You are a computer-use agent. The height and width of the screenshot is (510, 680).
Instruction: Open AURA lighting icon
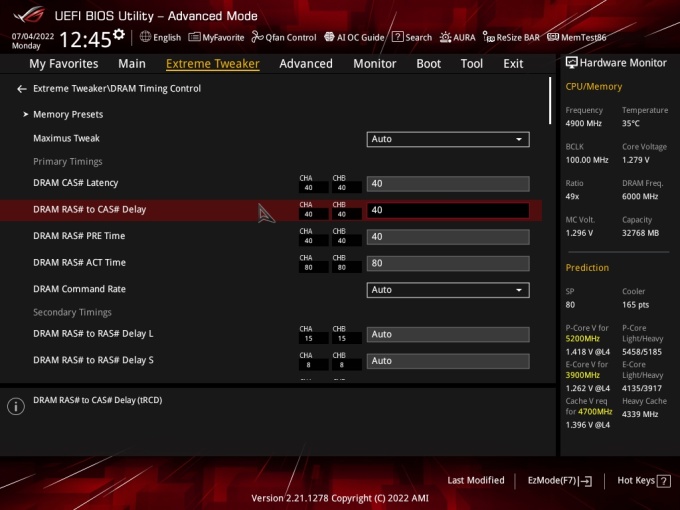(x=445, y=37)
